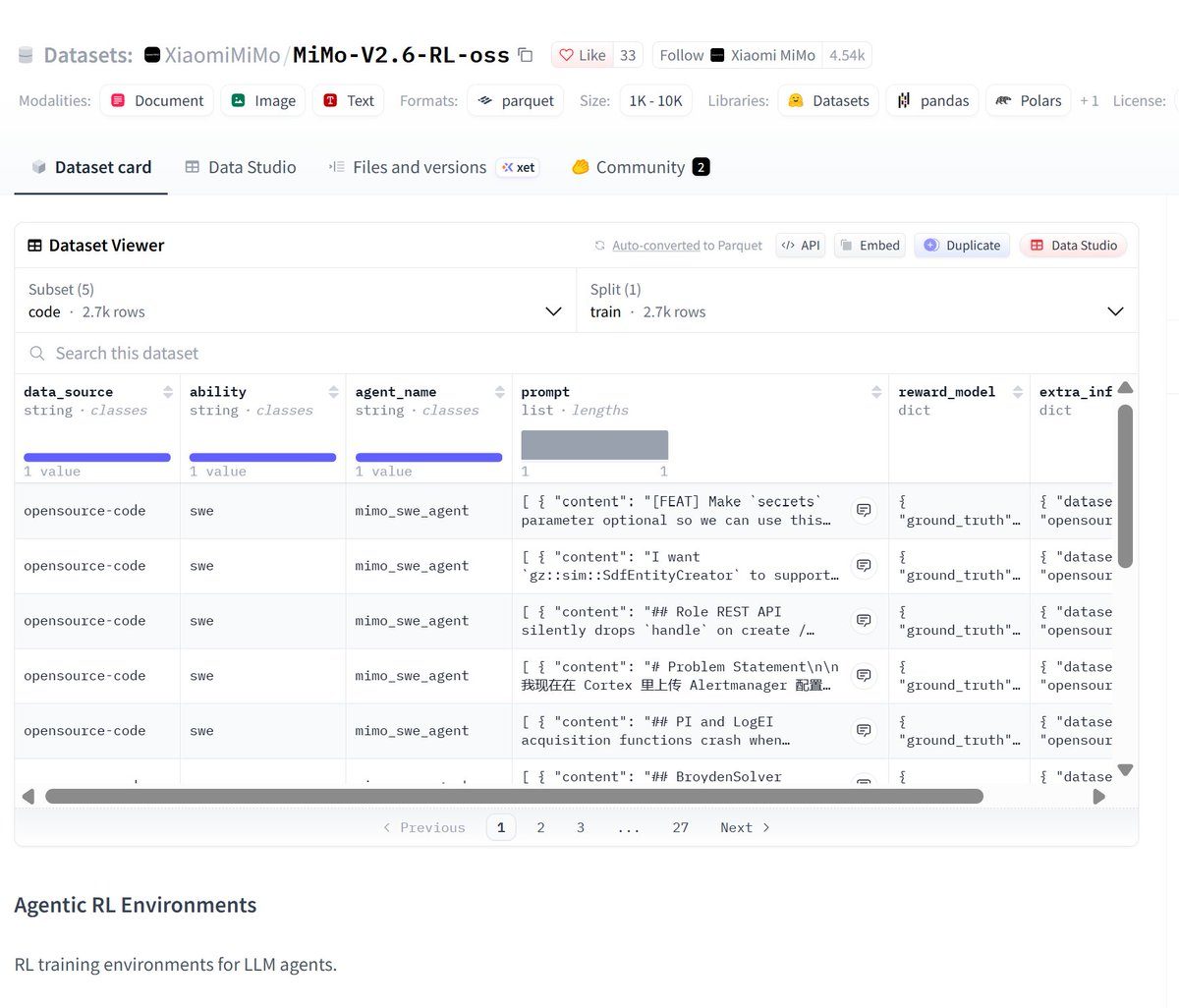The width and height of the screenshot is (1179, 1008).
Task: Click the agent_name histogram bar
Action: coord(428,457)
